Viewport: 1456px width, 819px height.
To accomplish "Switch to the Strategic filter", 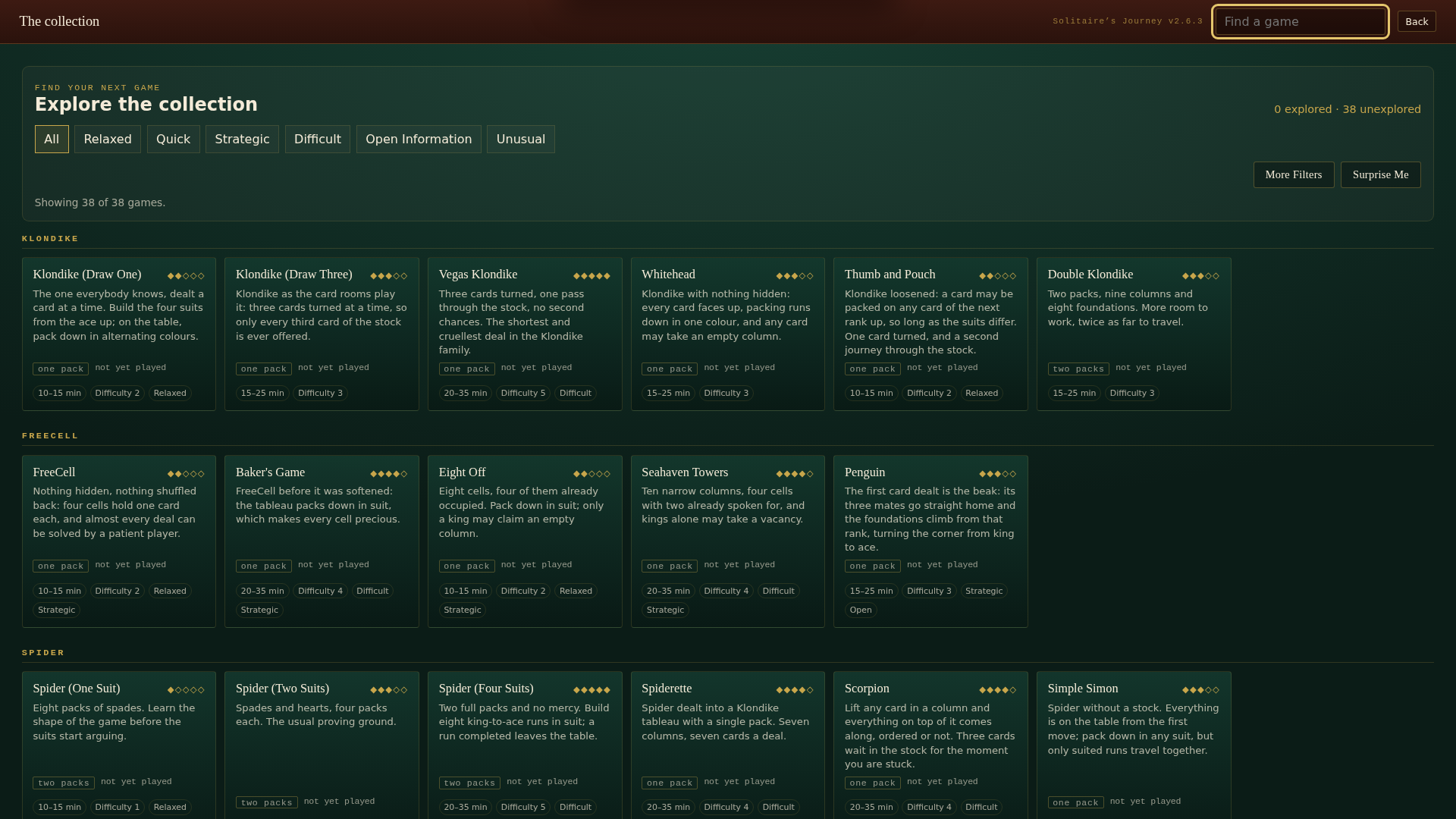I will (x=242, y=140).
